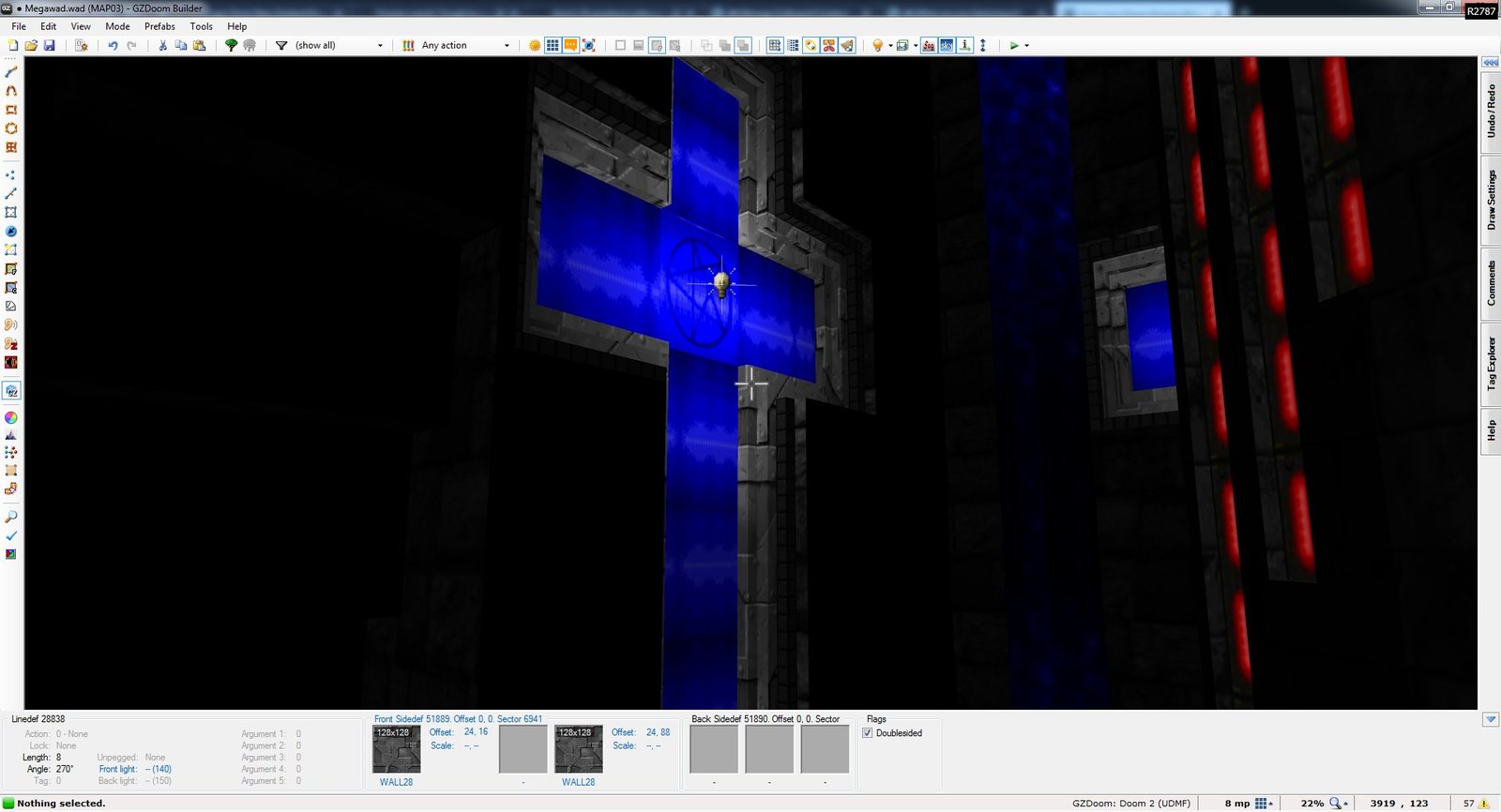Click the front sidedef upper WALL28 texture thumbnail

point(396,749)
